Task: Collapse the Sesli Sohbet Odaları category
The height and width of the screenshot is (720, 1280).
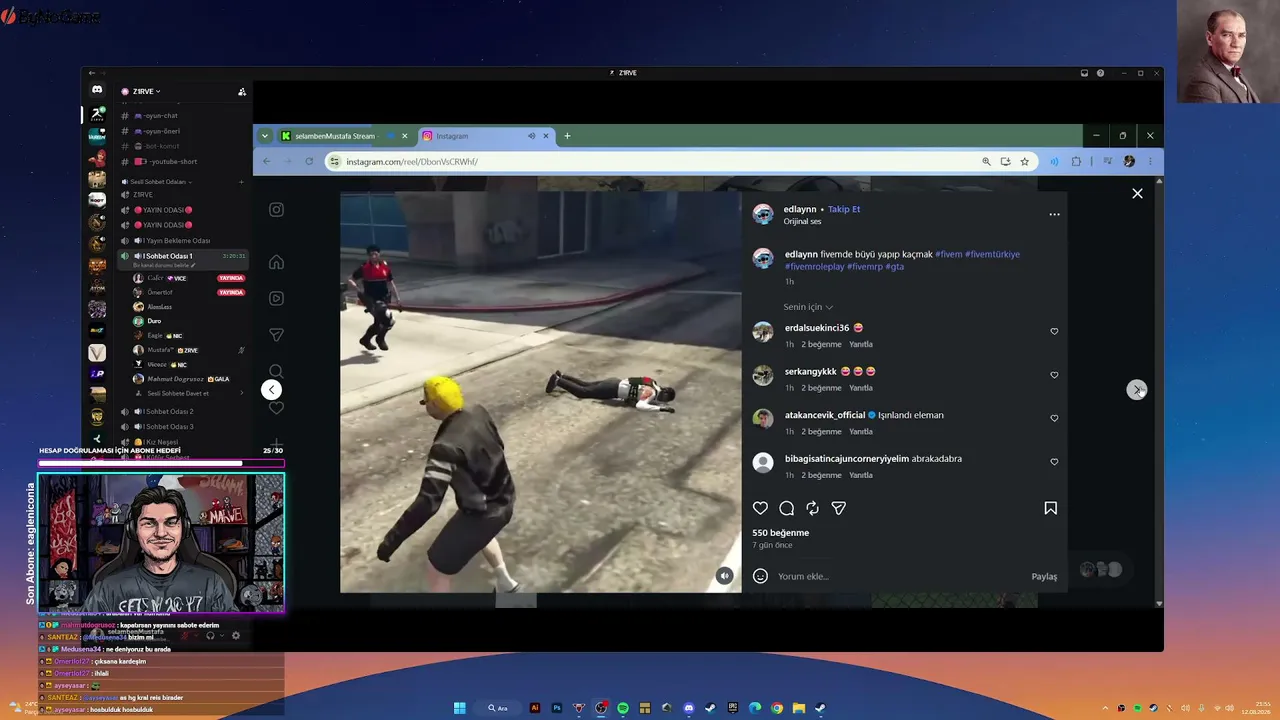Action: (158, 182)
